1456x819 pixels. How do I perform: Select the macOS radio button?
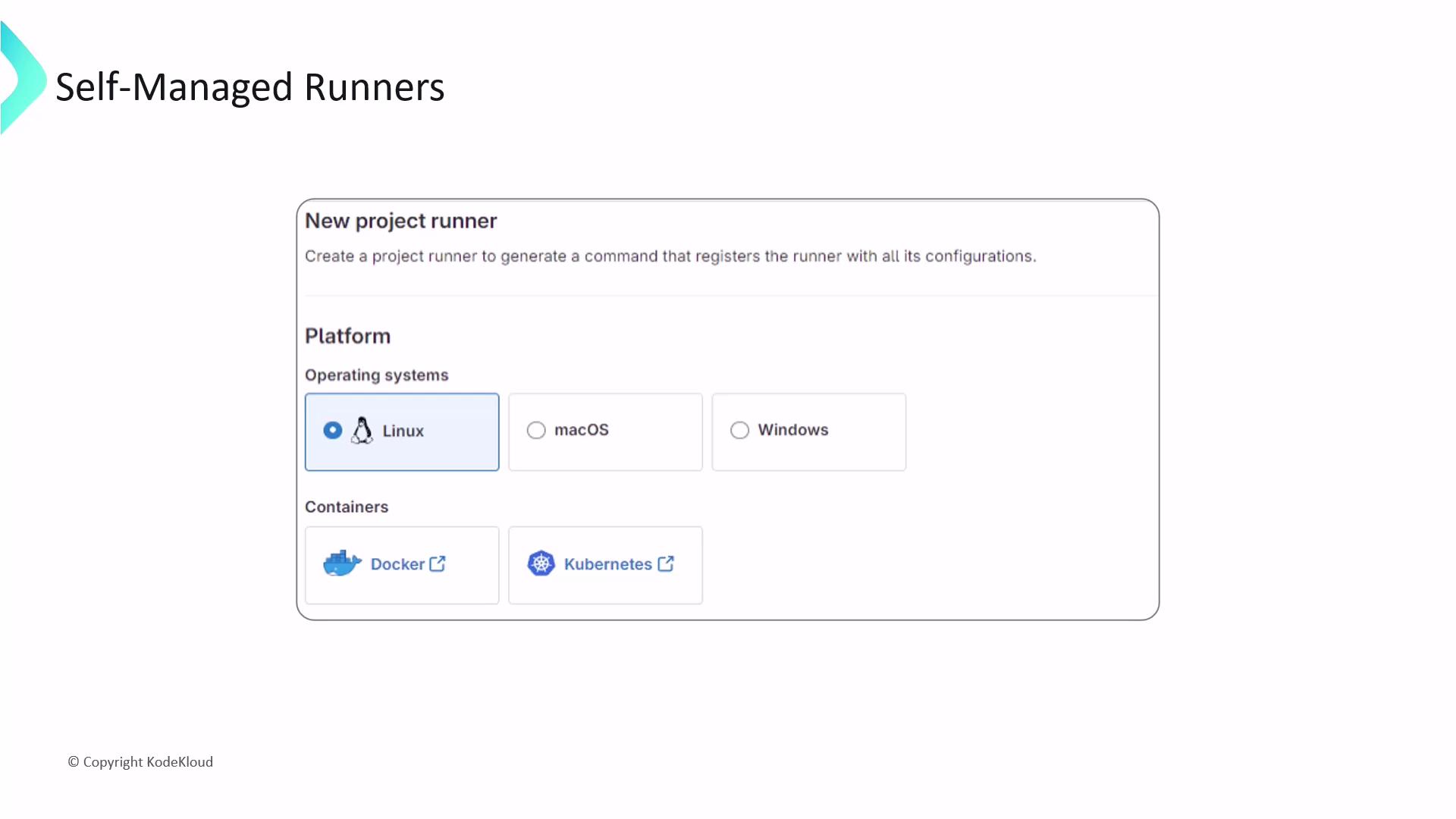(536, 431)
